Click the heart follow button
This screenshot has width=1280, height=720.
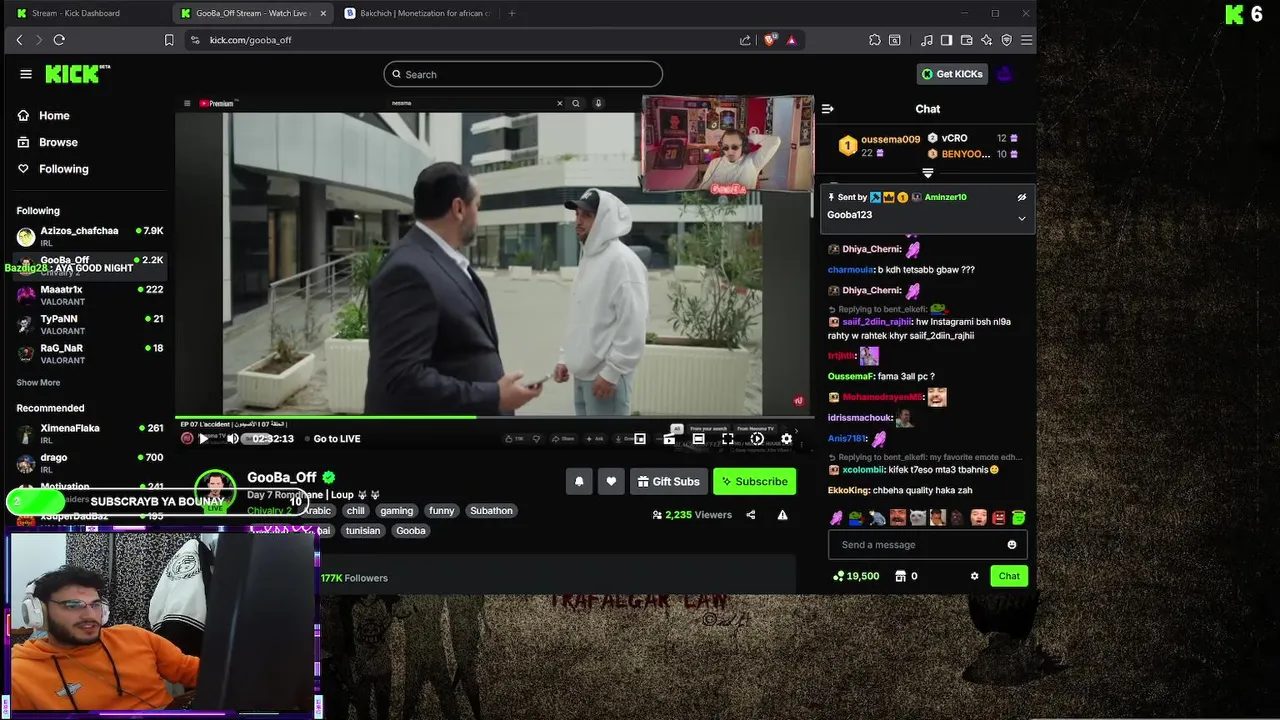[611, 481]
